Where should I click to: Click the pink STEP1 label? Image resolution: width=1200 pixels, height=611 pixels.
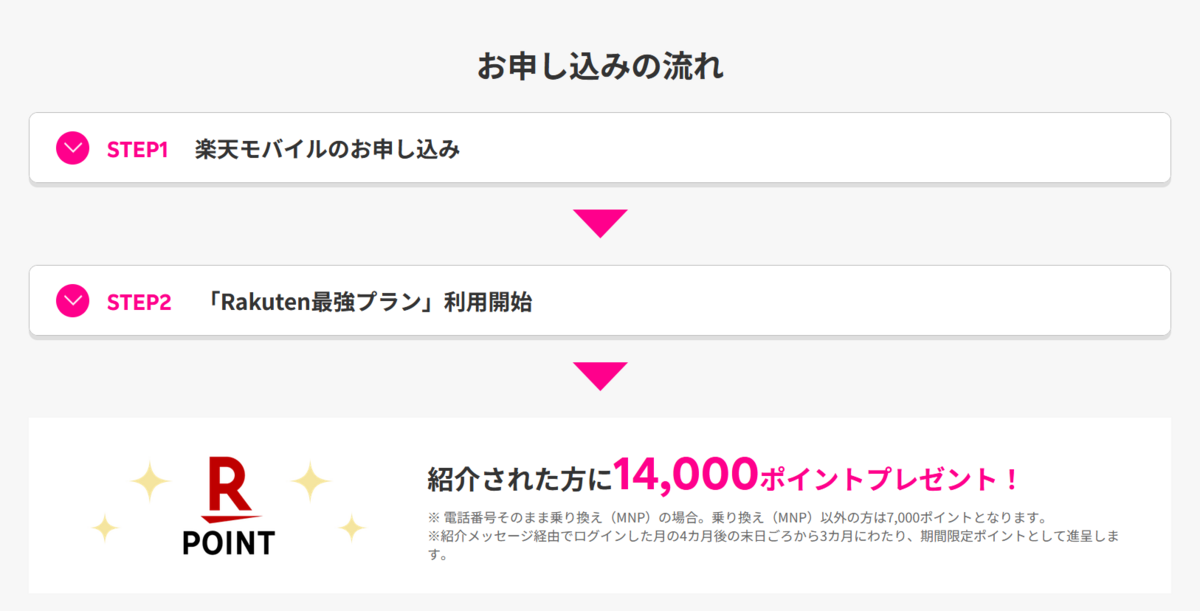137,150
